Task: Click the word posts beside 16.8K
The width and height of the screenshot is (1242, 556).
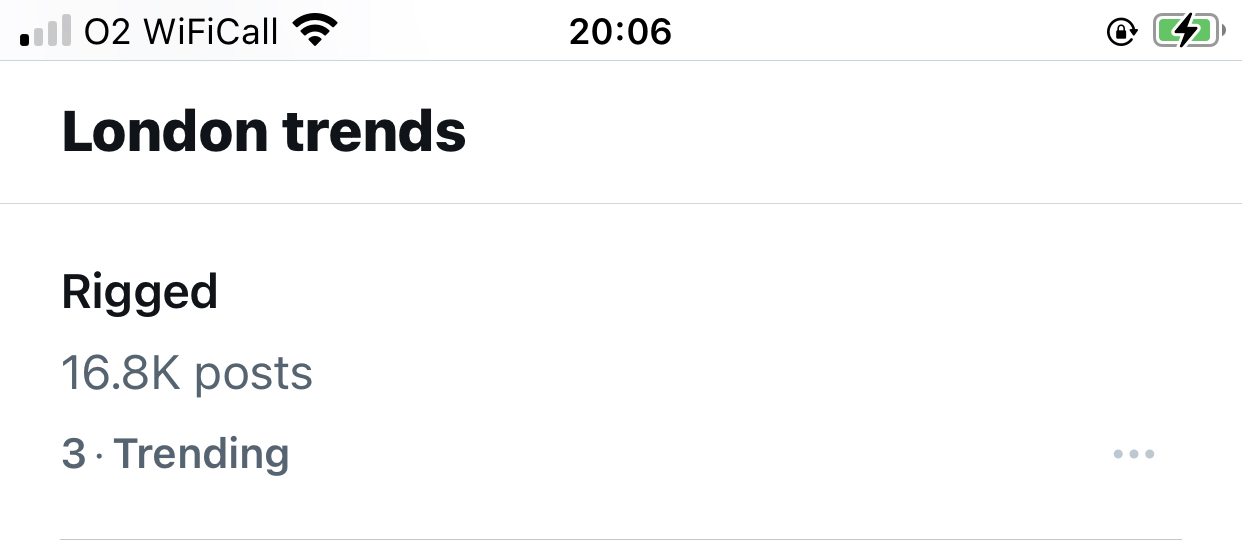Action: (253, 373)
